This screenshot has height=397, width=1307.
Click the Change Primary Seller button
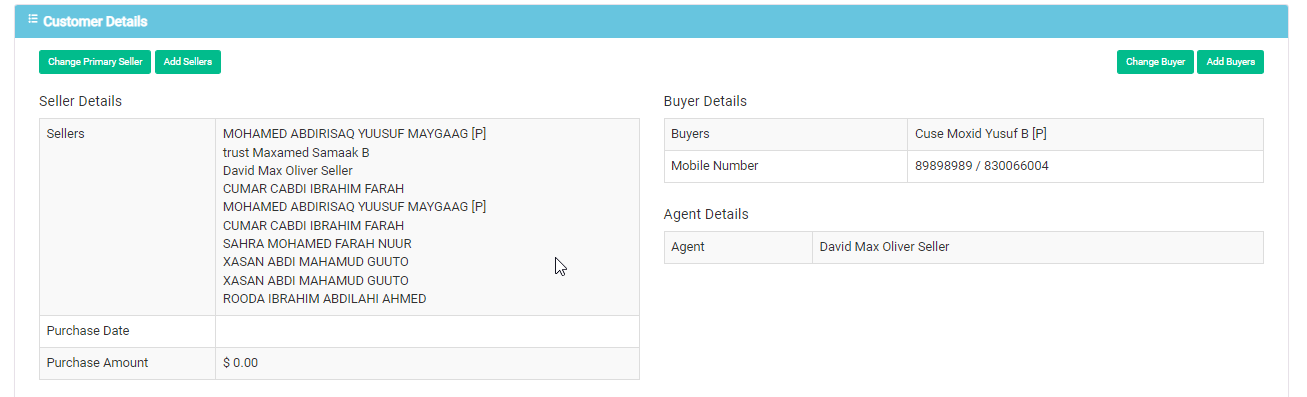coord(95,62)
